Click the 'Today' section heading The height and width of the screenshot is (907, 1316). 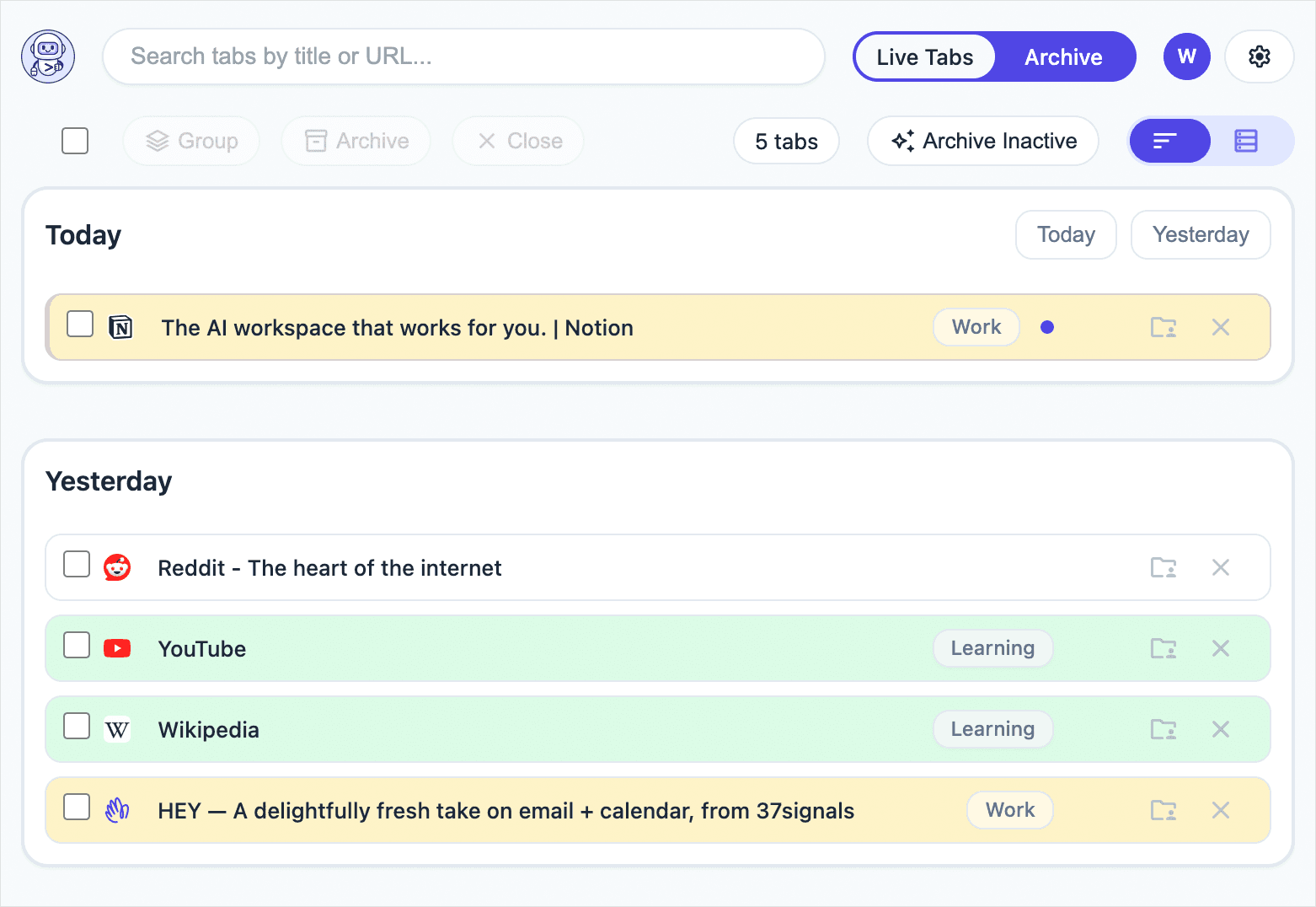[83, 235]
